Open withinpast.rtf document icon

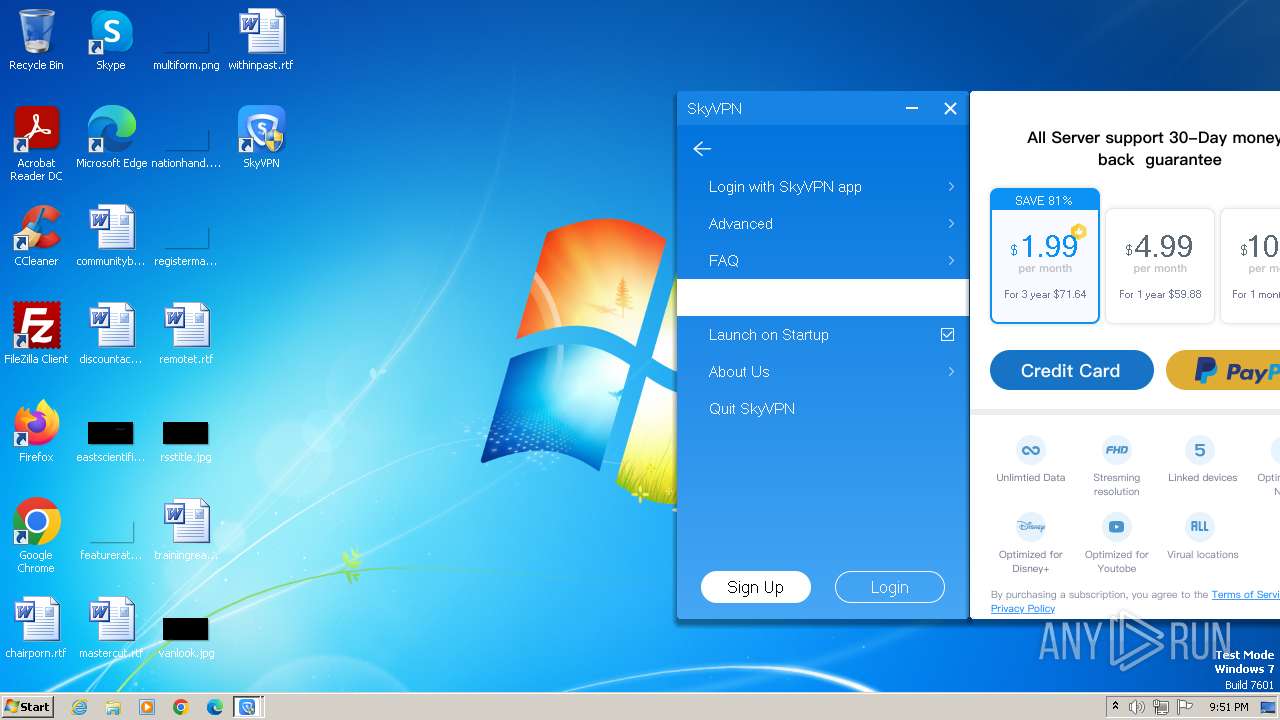[261, 40]
